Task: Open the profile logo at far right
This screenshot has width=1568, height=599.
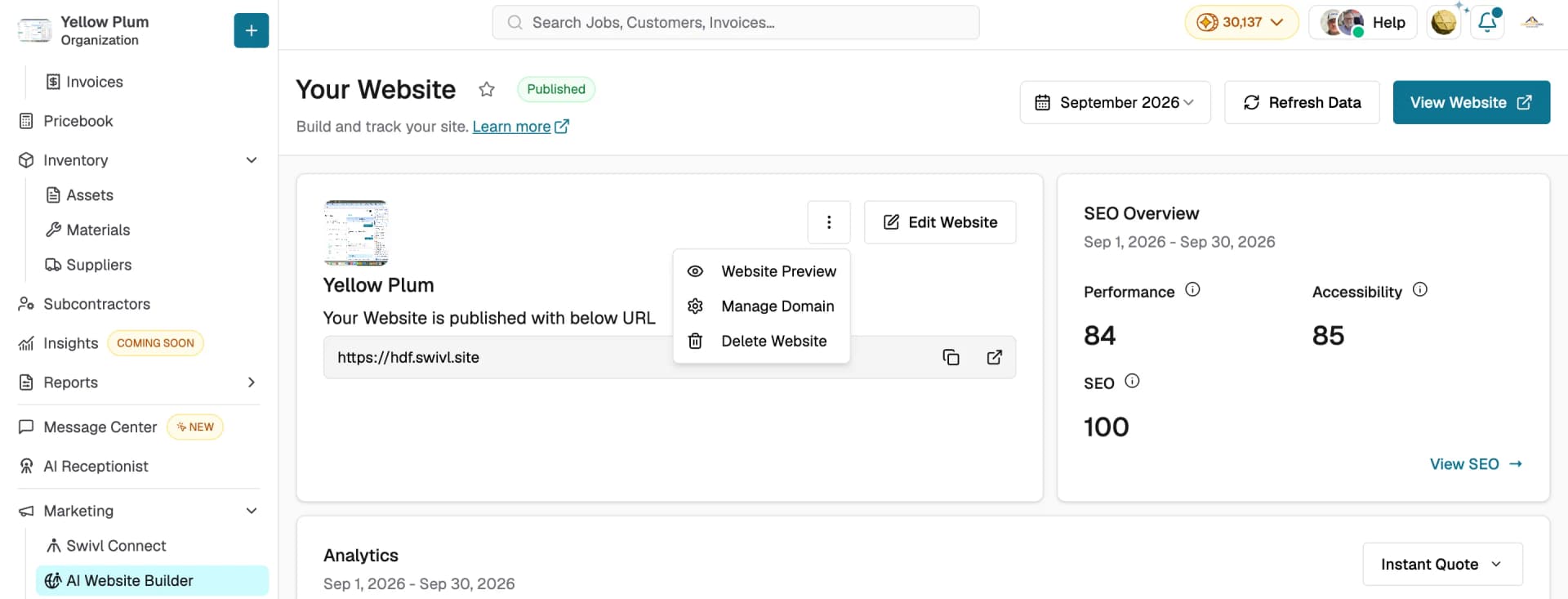Action: click(1532, 23)
